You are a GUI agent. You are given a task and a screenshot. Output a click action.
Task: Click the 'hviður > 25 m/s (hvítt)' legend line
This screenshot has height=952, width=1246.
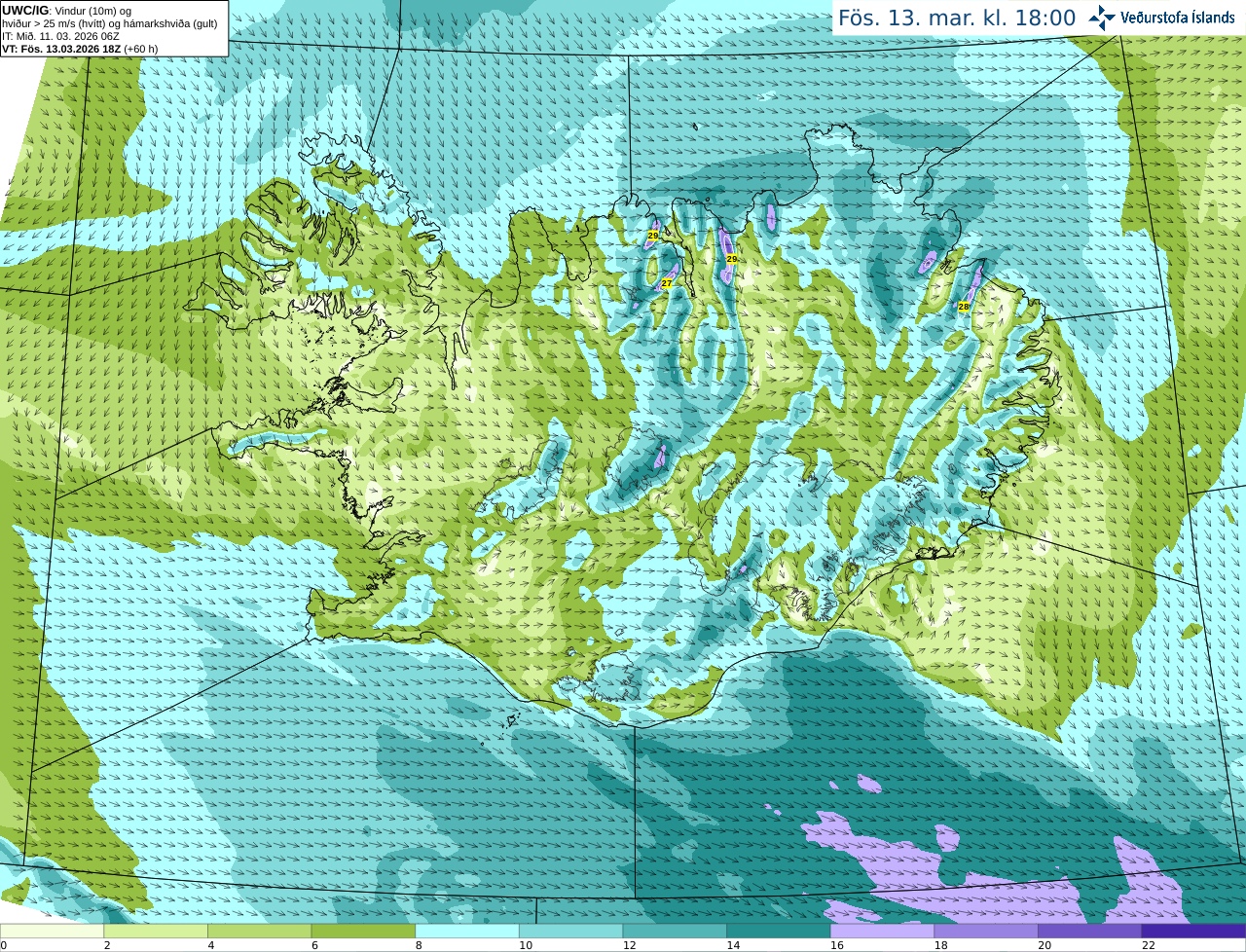tap(110, 23)
